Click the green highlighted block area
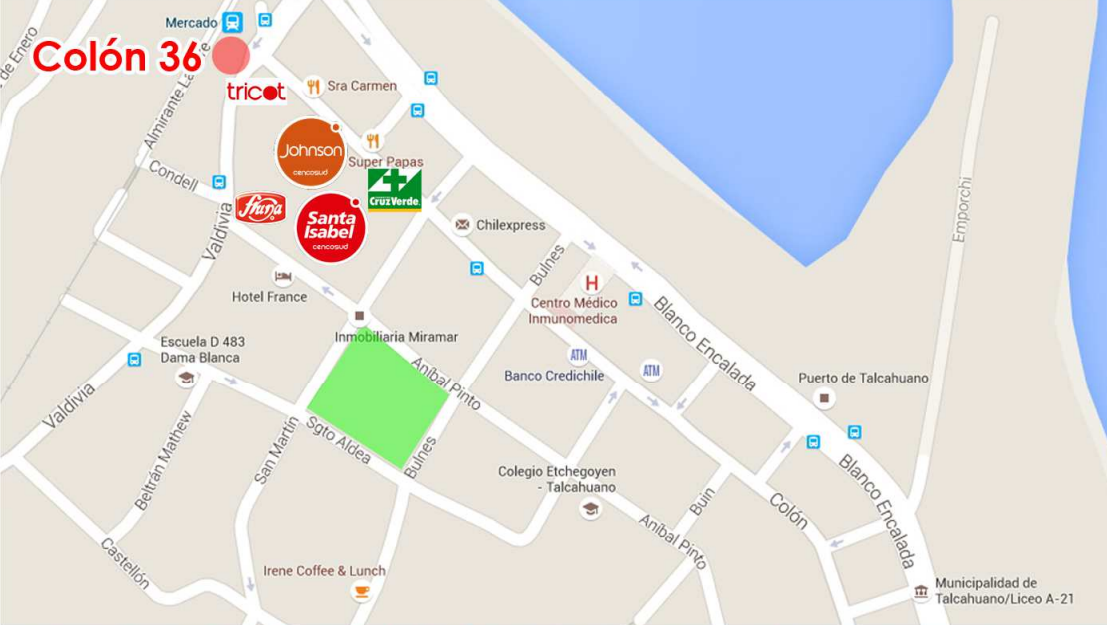 [378, 398]
